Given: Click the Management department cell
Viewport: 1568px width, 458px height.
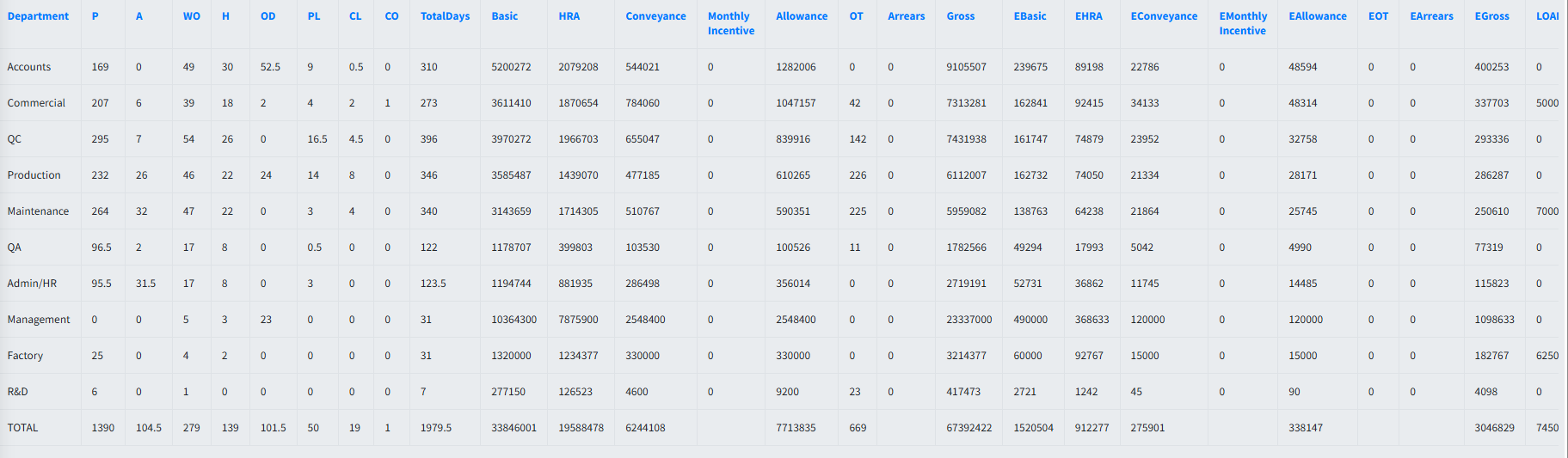Looking at the screenshot, I should click(39, 320).
